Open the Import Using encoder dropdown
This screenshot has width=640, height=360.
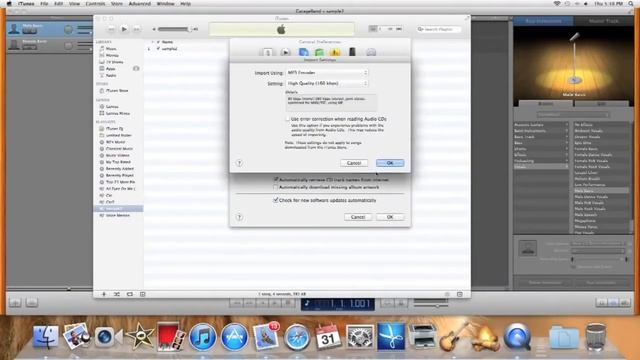(327, 73)
